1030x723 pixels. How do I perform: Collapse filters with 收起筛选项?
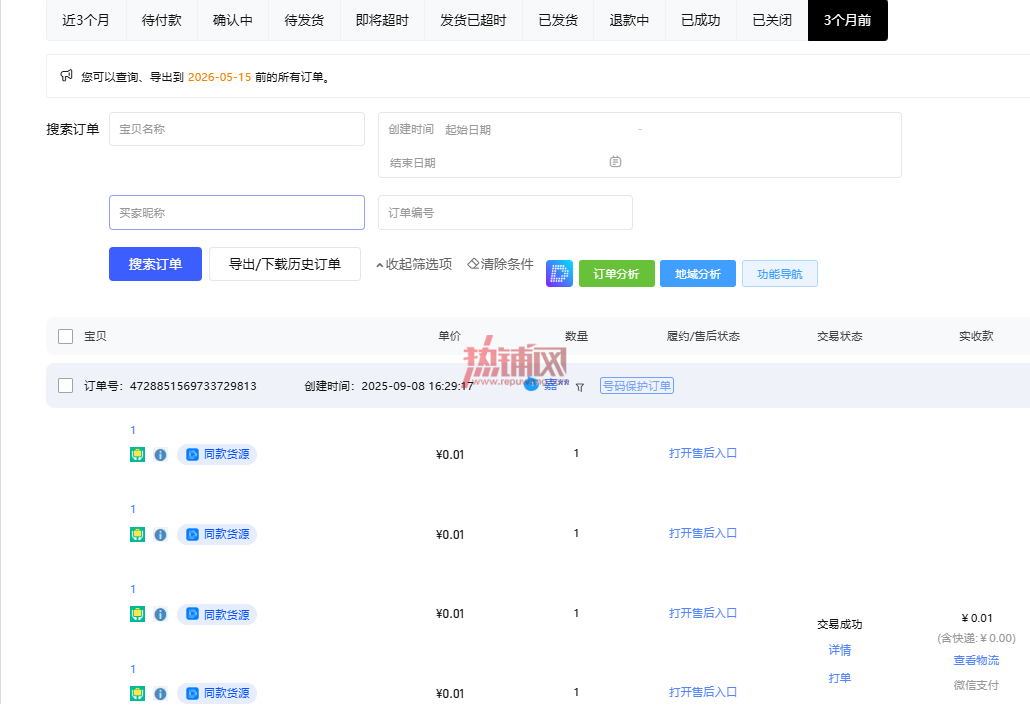(x=414, y=264)
